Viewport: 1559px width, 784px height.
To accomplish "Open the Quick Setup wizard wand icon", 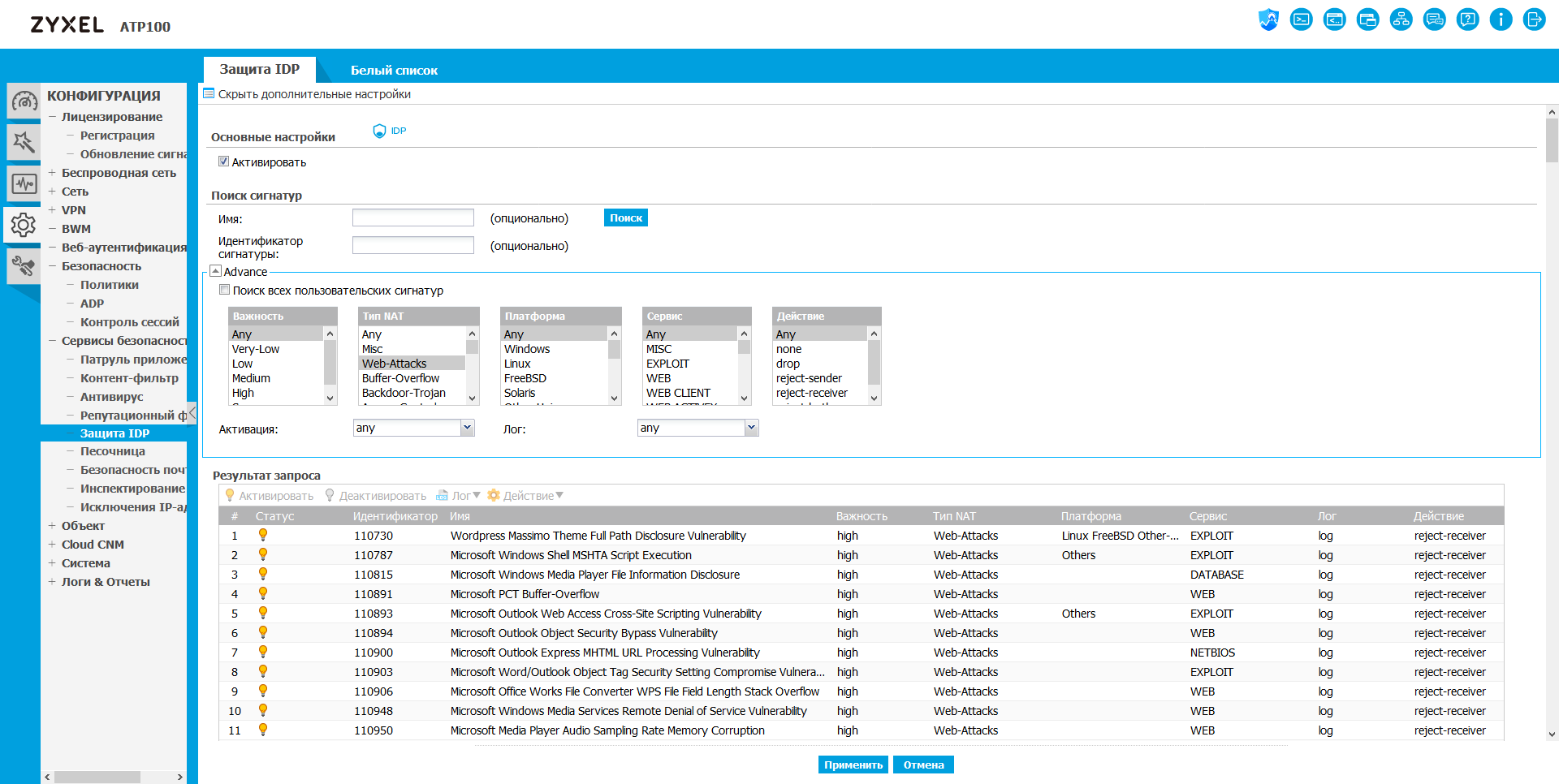I will [24, 143].
